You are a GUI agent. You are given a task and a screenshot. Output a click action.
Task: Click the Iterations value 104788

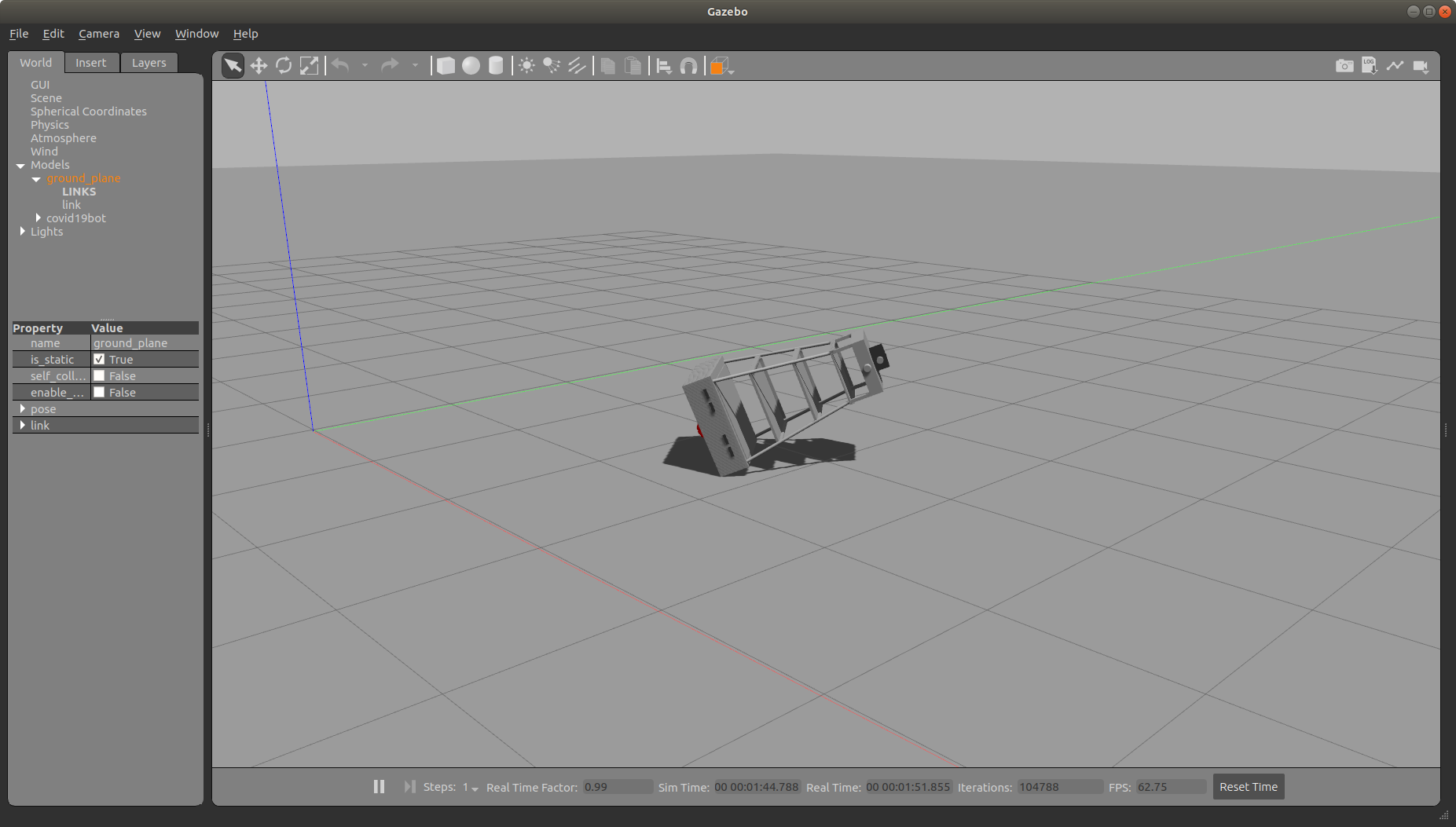pos(1060,787)
